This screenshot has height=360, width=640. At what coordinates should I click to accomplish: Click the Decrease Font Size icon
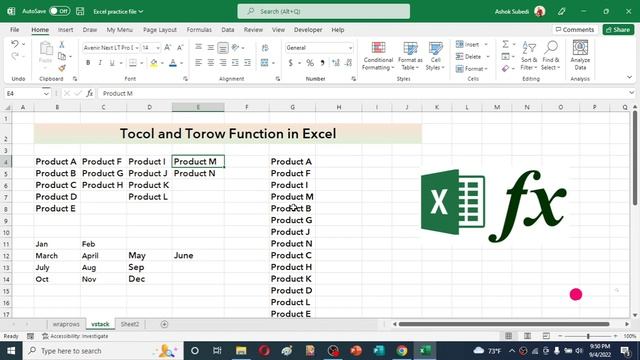click(180, 48)
